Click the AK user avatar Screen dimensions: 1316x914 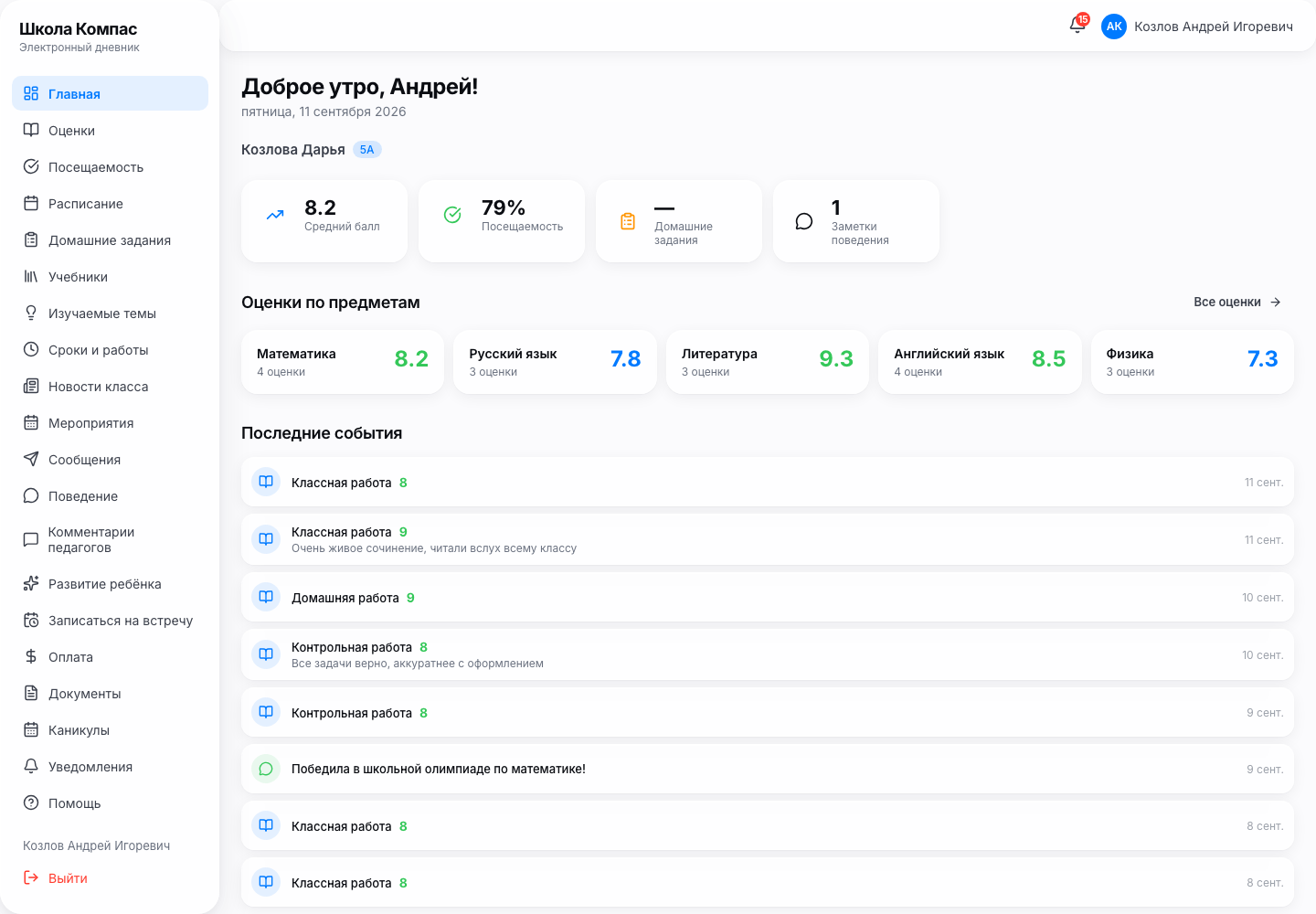point(1114,27)
